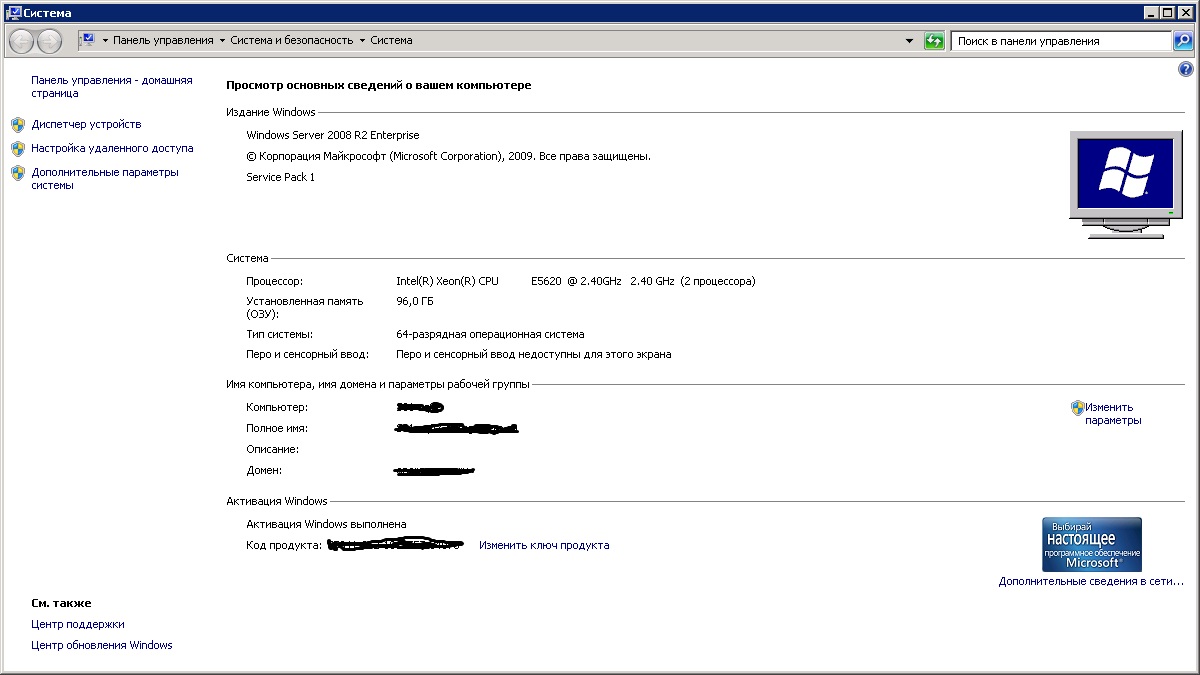The height and width of the screenshot is (675, 1200).
Task: Click the computer icon in the address bar
Action: 87,40
